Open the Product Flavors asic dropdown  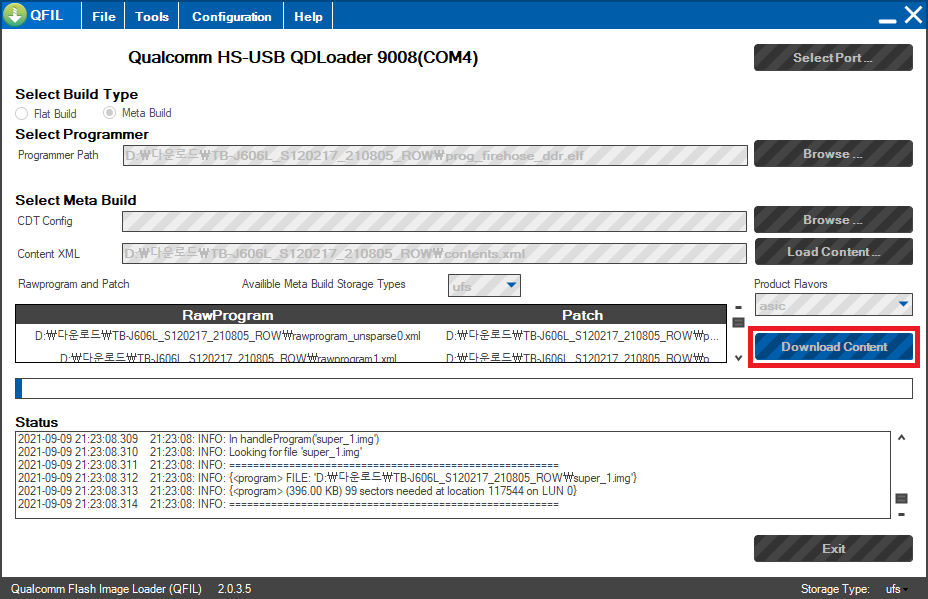click(833, 305)
